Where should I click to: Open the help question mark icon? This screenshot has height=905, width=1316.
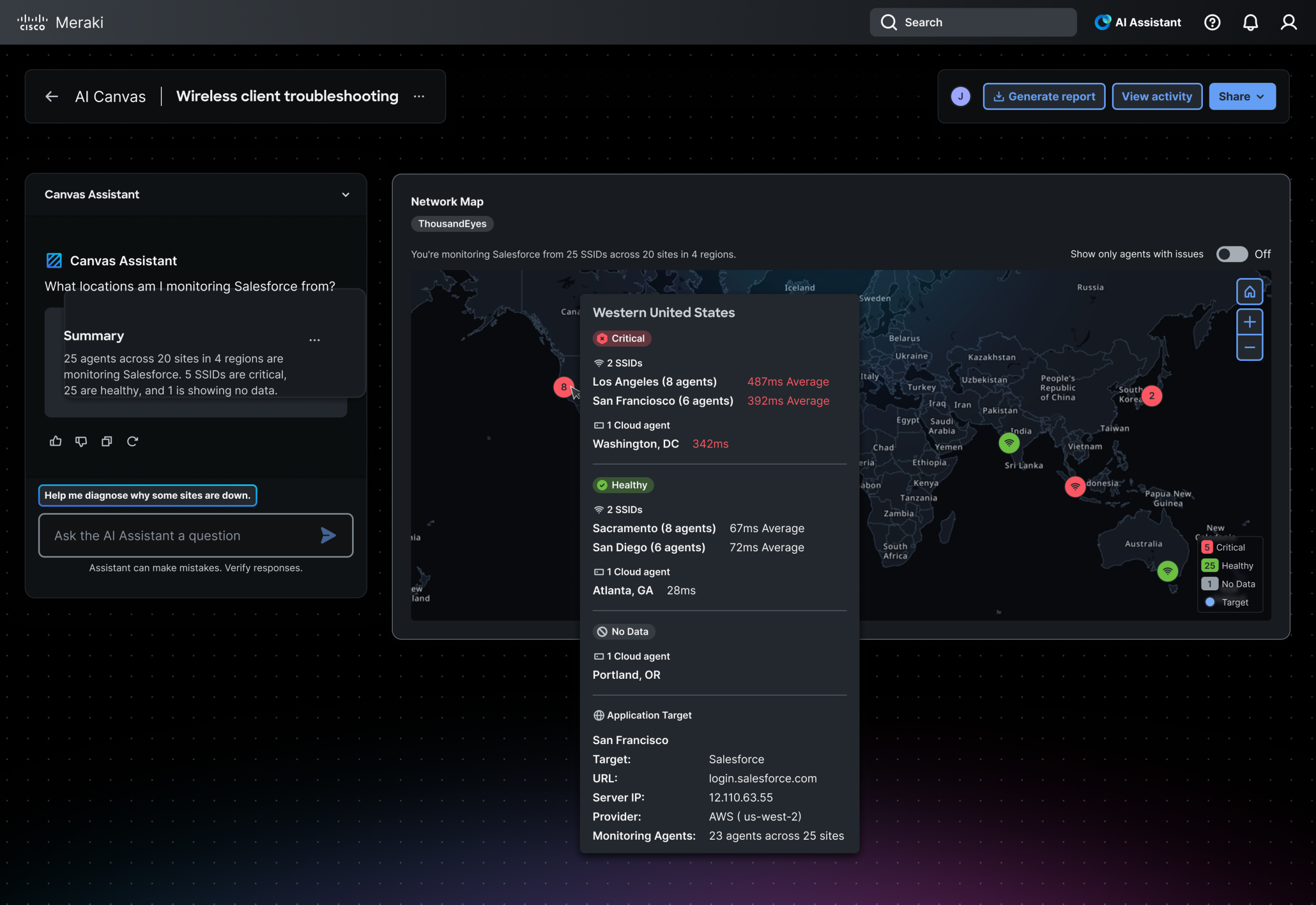(x=1212, y=22)
